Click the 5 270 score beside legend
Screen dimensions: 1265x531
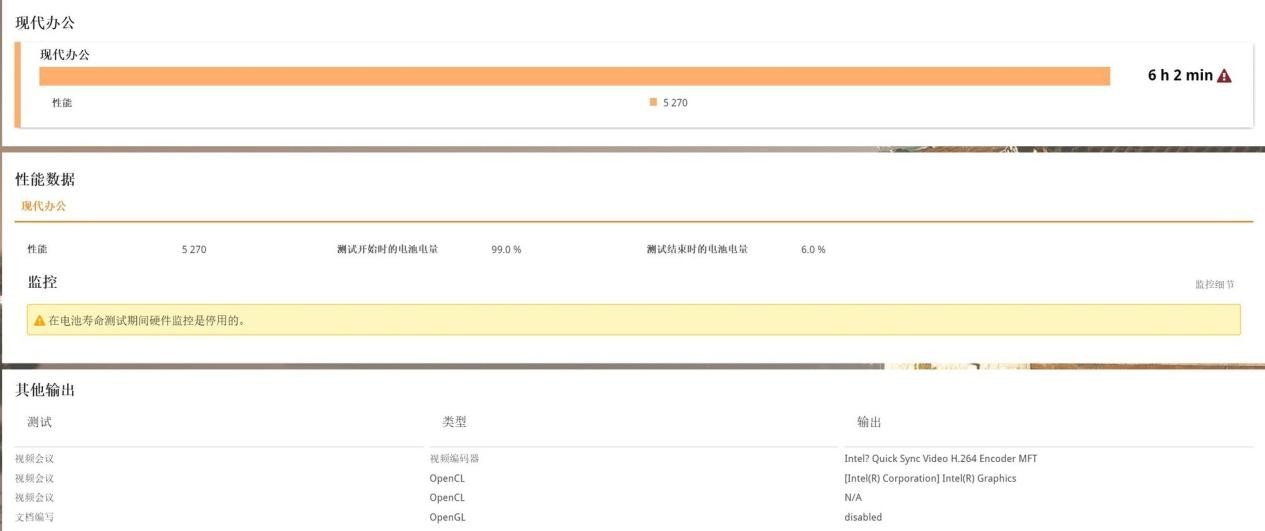(675, 103)
